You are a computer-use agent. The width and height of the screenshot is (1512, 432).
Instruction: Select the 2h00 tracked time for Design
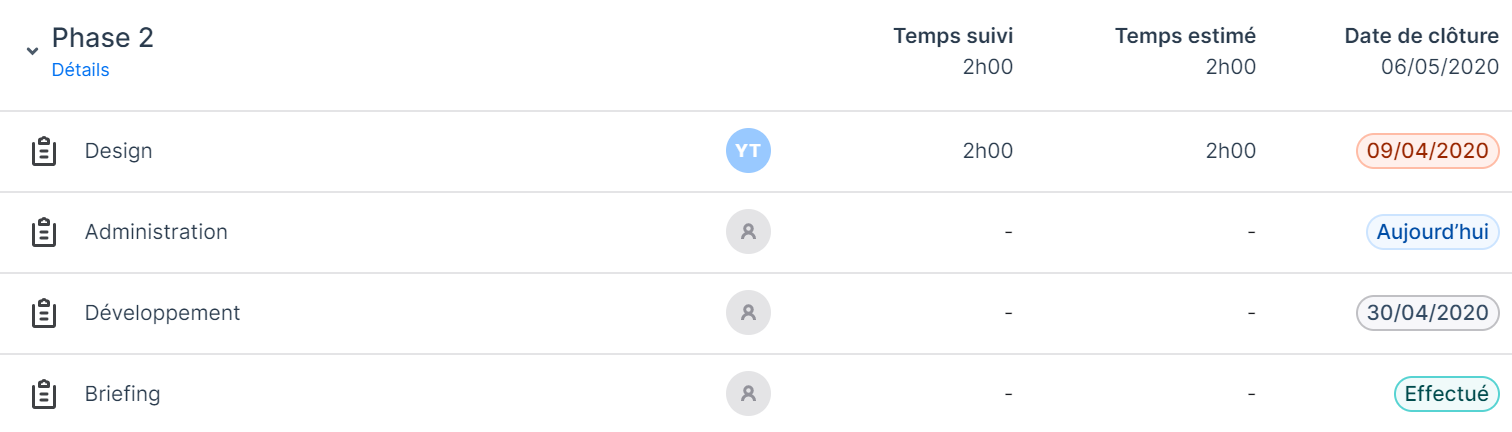click(x=987, y=151)
